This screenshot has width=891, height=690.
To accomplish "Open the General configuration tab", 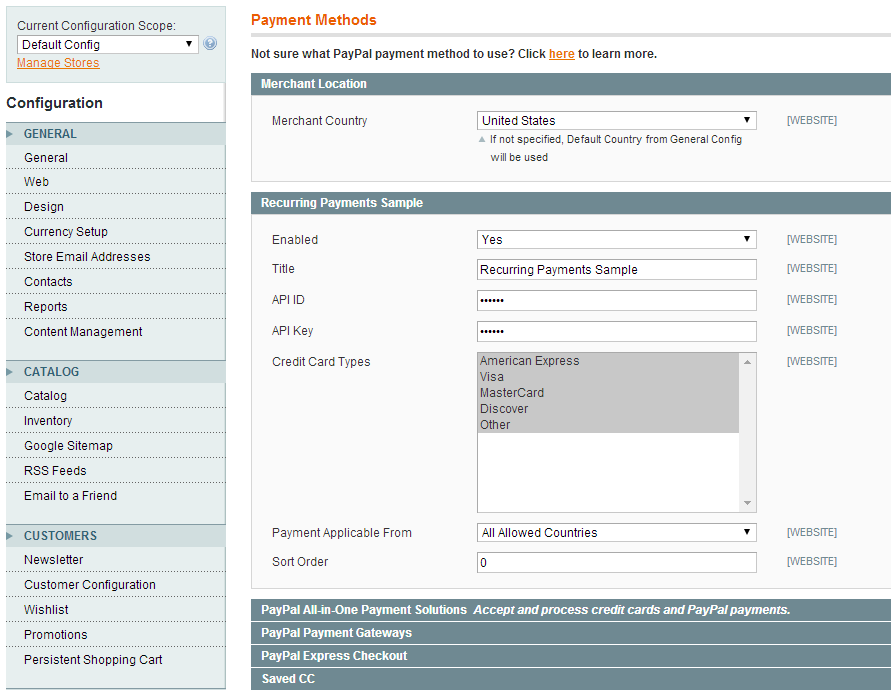I will (115, 157).
